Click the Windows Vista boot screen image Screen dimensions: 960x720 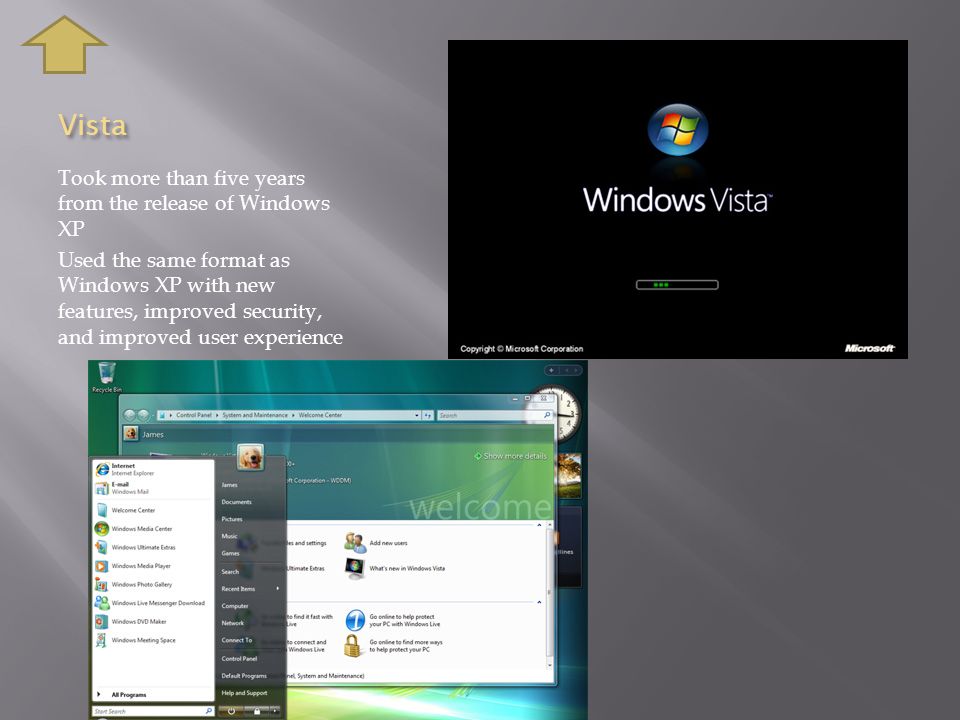tap(678, 199)
